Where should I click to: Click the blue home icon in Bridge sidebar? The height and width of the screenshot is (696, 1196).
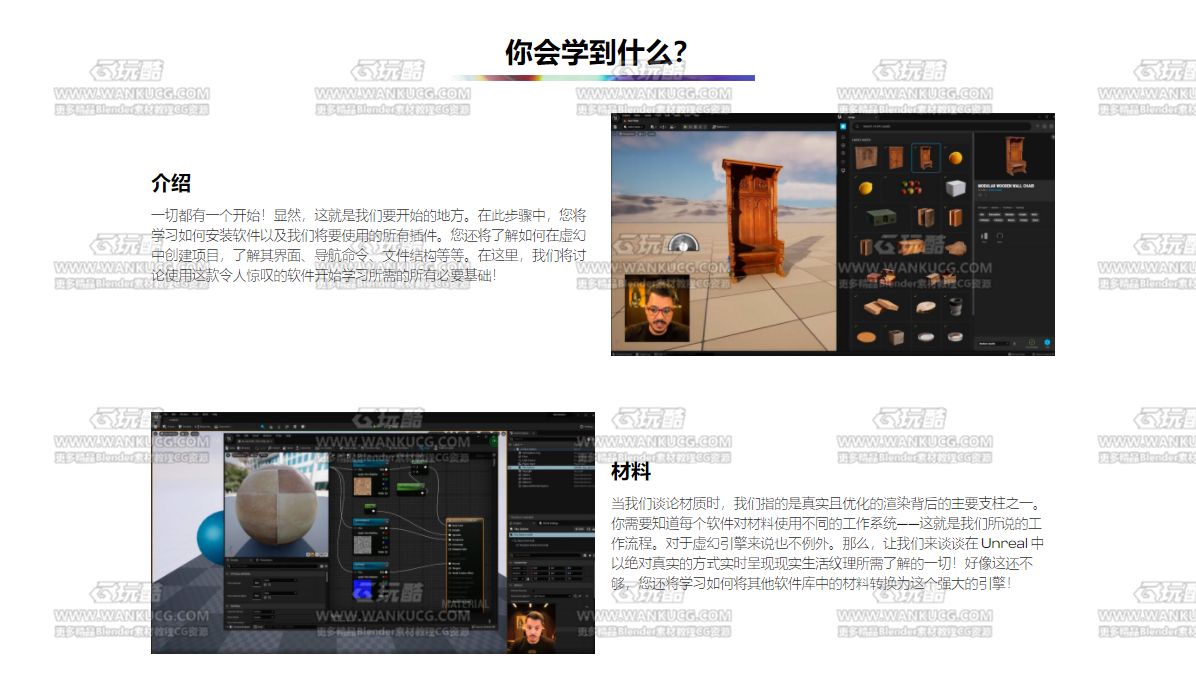point(843,127)
